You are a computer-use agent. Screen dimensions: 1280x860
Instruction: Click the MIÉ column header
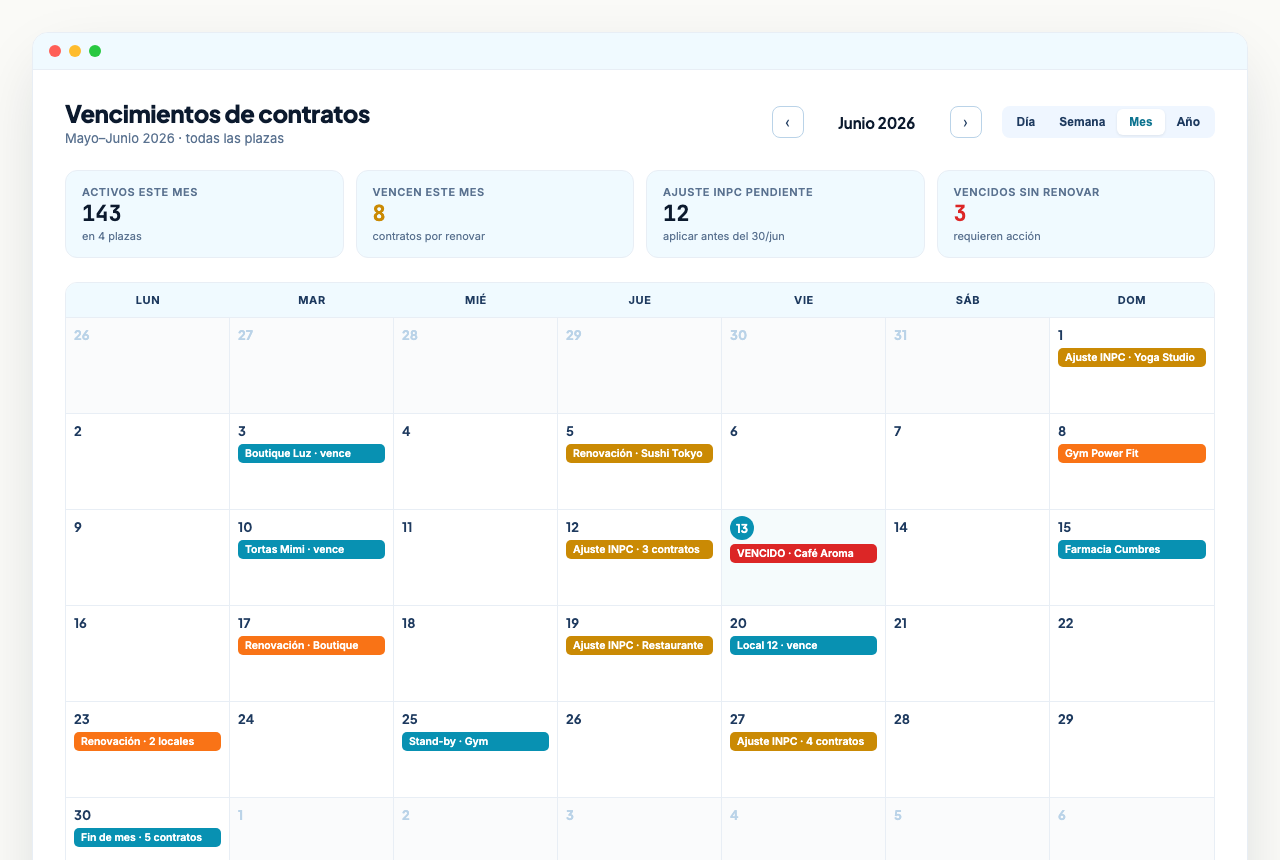point(476,300)
